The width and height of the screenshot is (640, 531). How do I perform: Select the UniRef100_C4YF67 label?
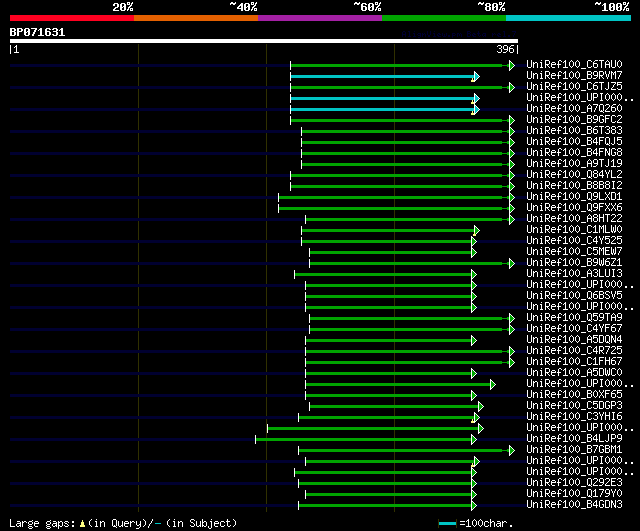point(574,329)
